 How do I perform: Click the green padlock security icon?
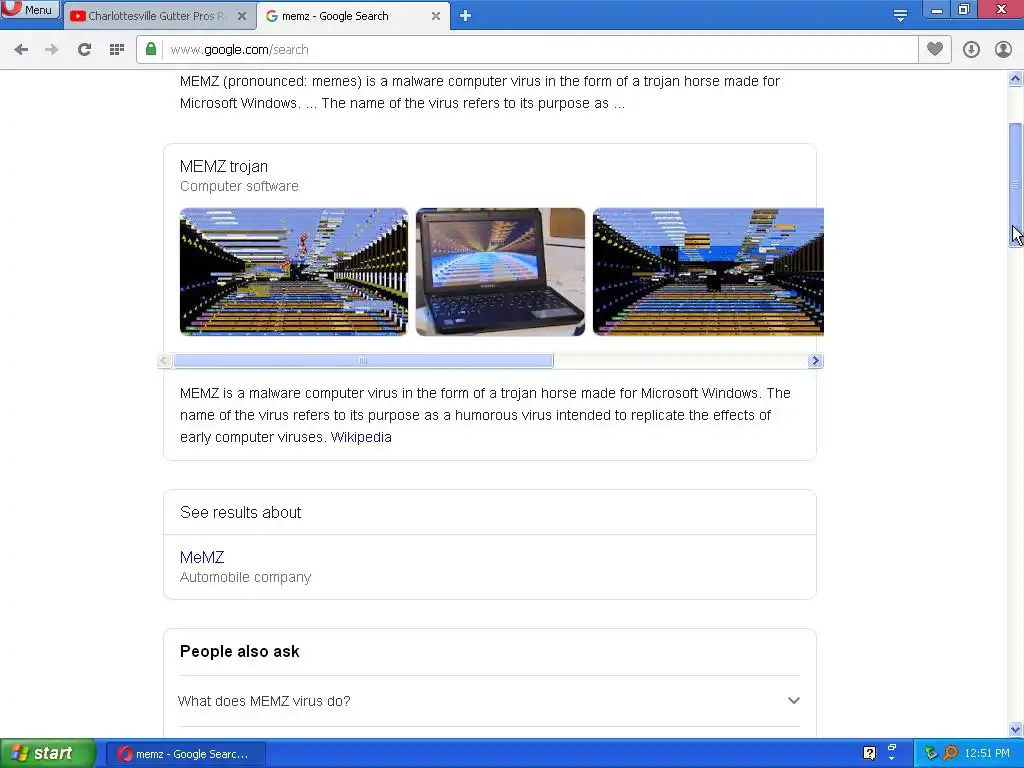tap(151, 49)
